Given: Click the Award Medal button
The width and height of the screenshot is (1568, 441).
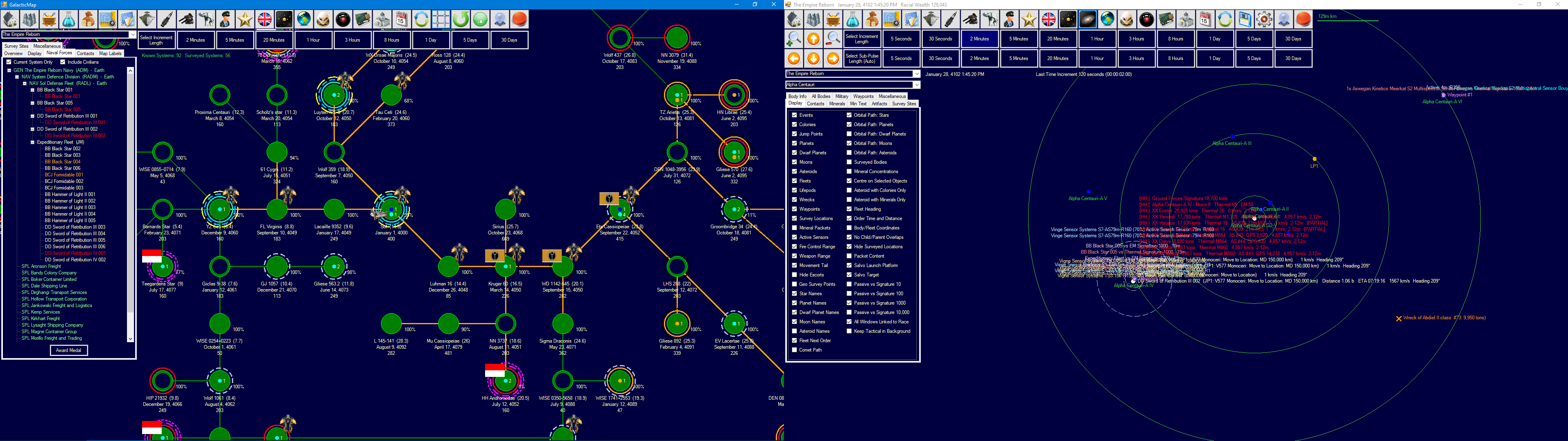Looking at the screenshot, I should click(69, 350).
